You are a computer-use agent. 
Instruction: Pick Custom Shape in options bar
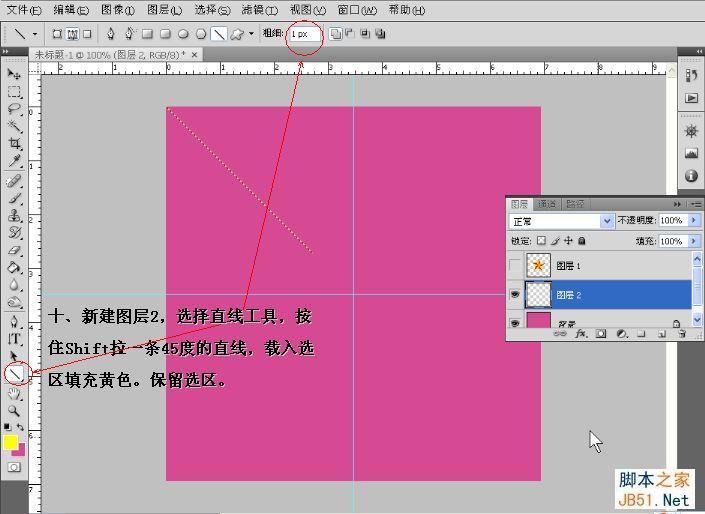[x=237, y=34]
